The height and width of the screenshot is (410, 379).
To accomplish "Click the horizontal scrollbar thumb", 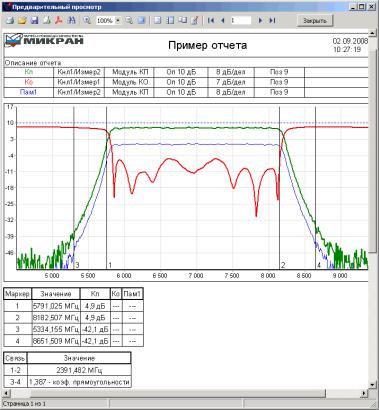I will [x=178, y=393].
